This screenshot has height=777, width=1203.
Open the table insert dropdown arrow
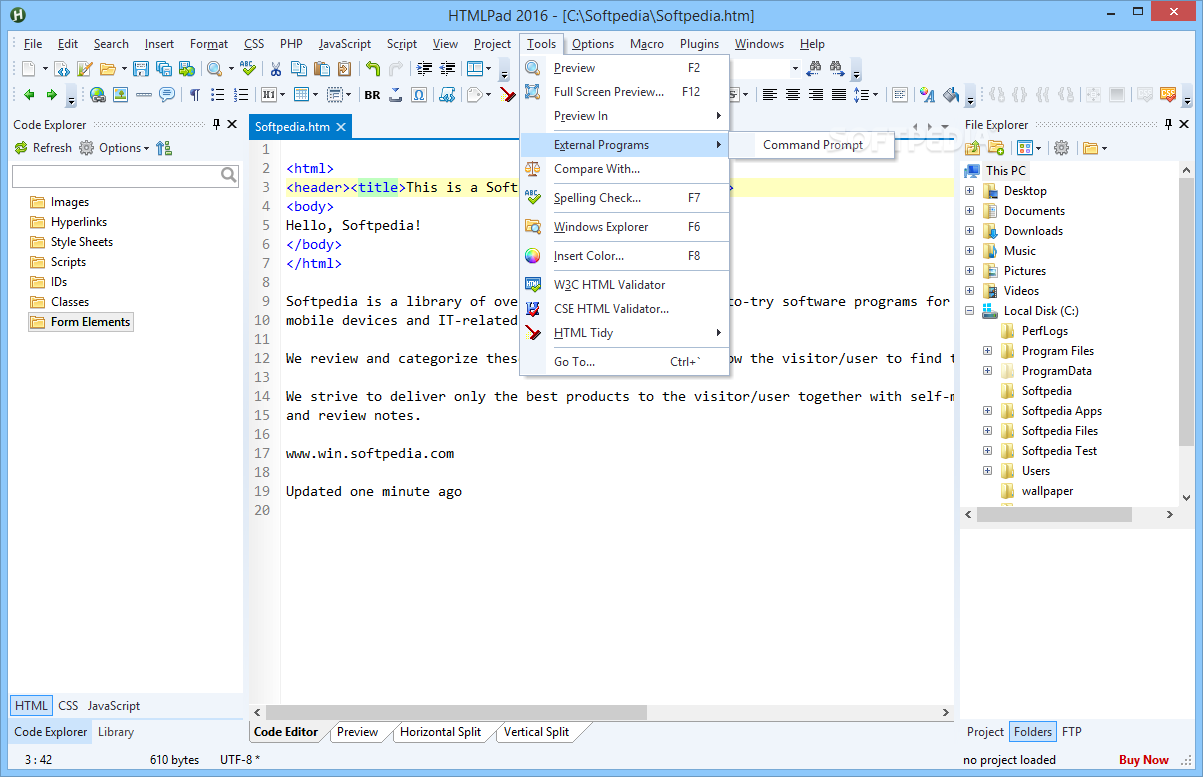coord(315,95)
